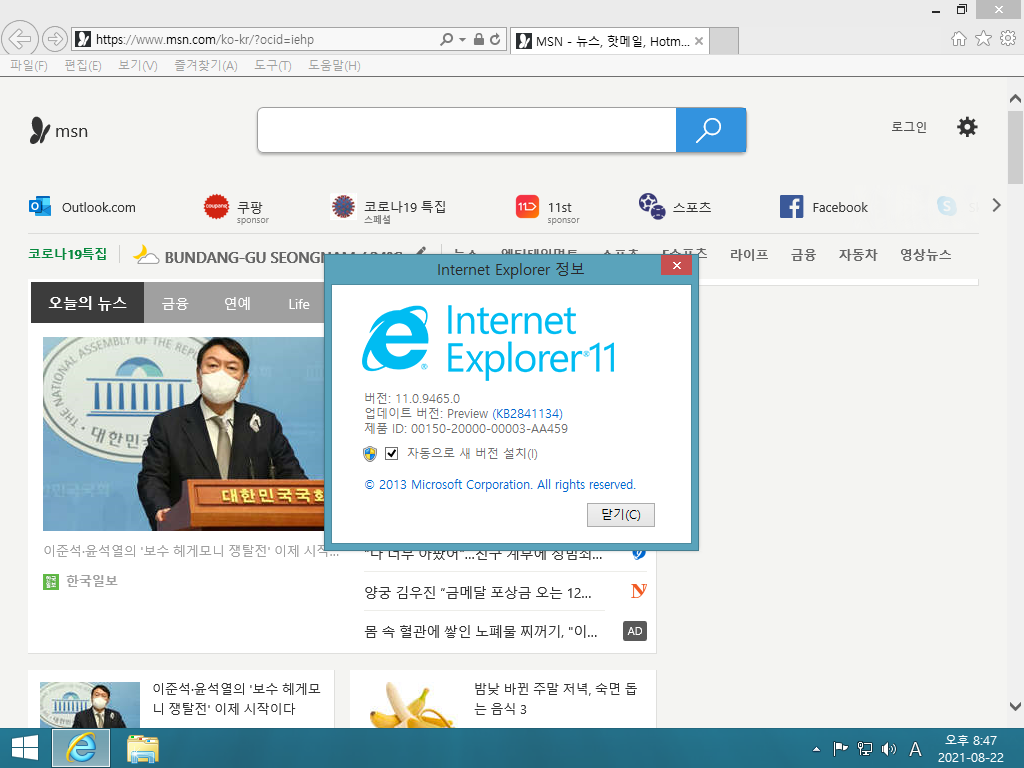
Task: Open banana thumbnail article on sleep foods
Action: click(412, 705)
